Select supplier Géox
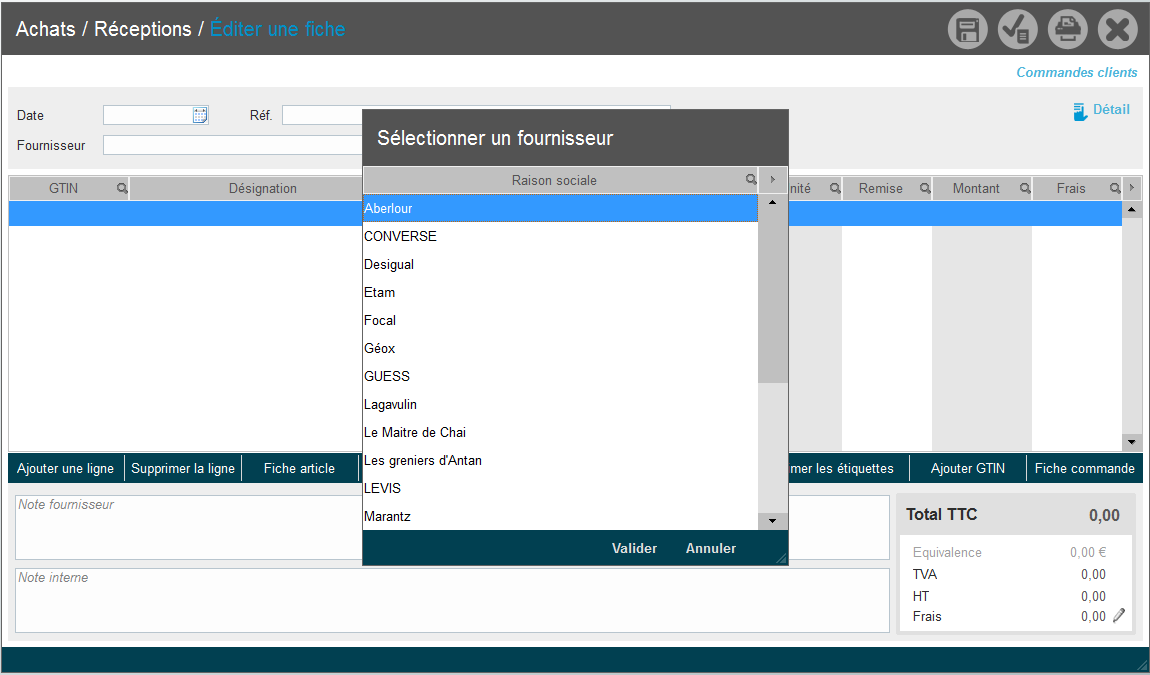Image resolution: width=1150 pixels, height=675 pixels. tap(560, 349)
